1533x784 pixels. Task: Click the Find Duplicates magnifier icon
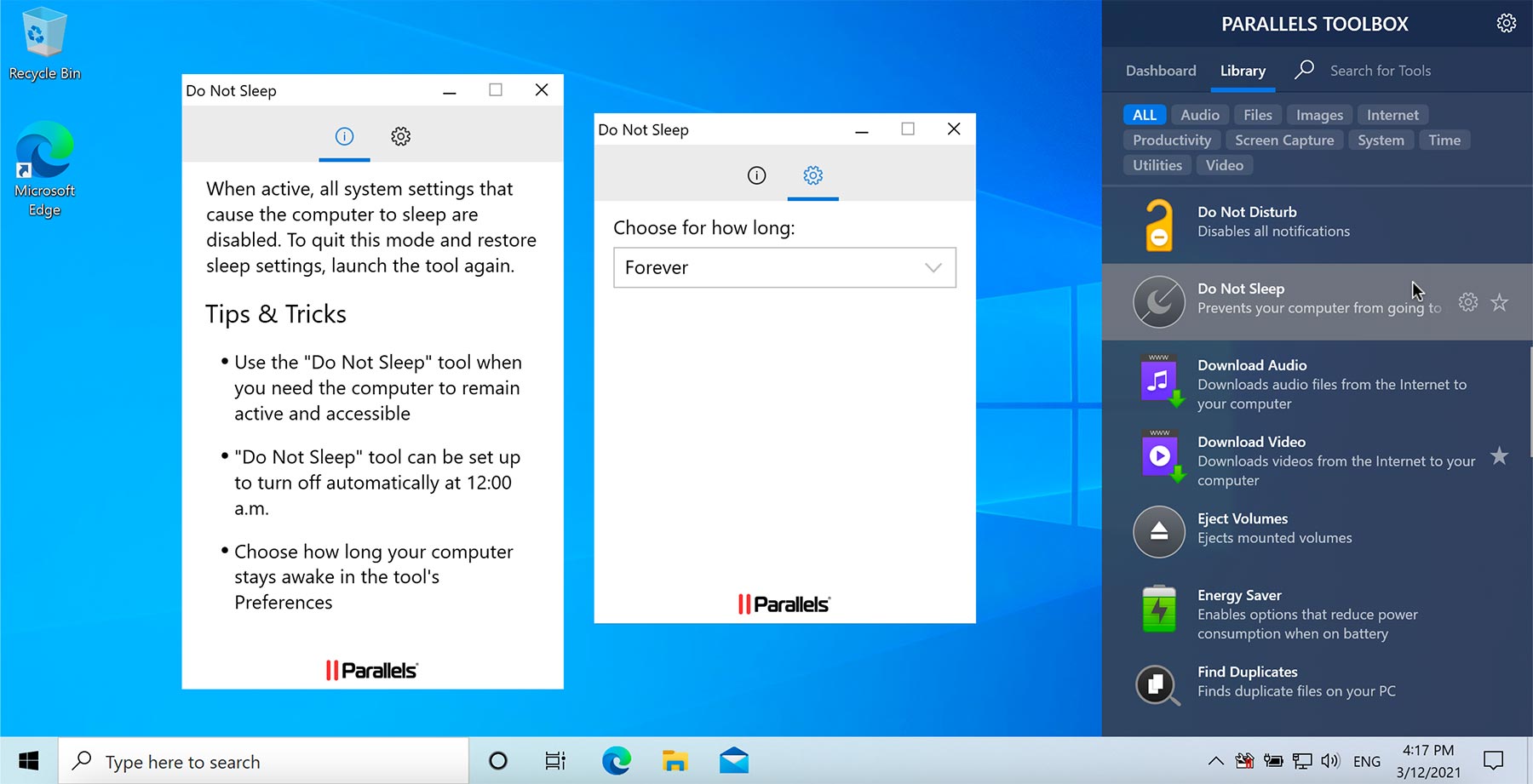click(1159, 685)
